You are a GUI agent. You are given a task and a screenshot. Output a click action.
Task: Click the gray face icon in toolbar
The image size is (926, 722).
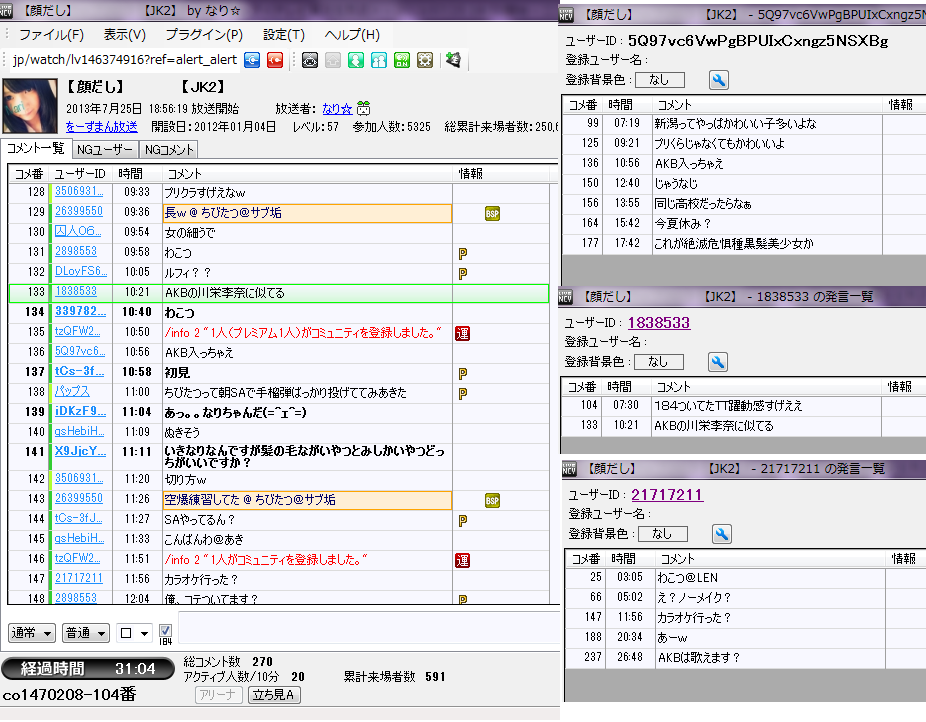coord(310,60)
